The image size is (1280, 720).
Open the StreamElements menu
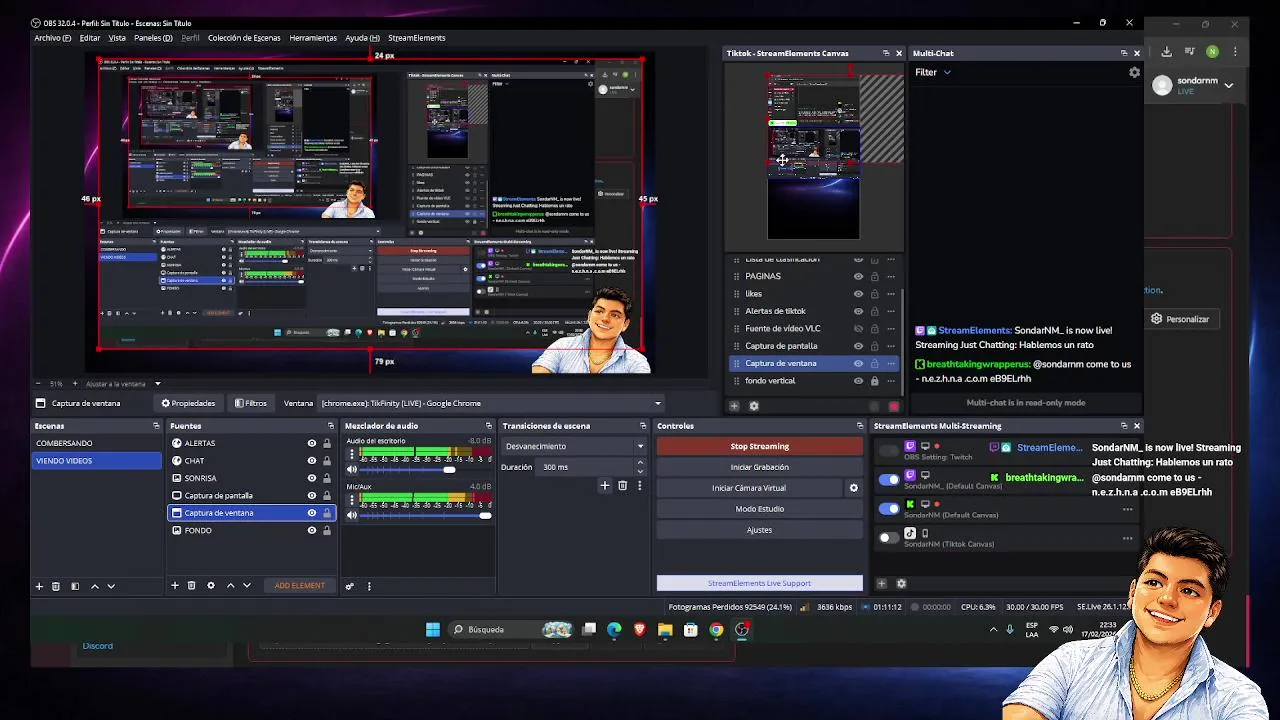point(416,38)
